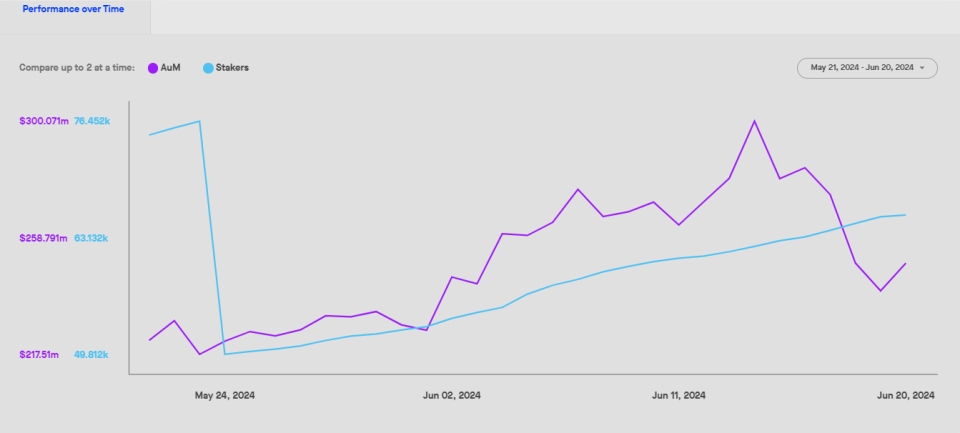Click the $300.071m axis value
960x433 pixels.
click(x=43, y=121)
